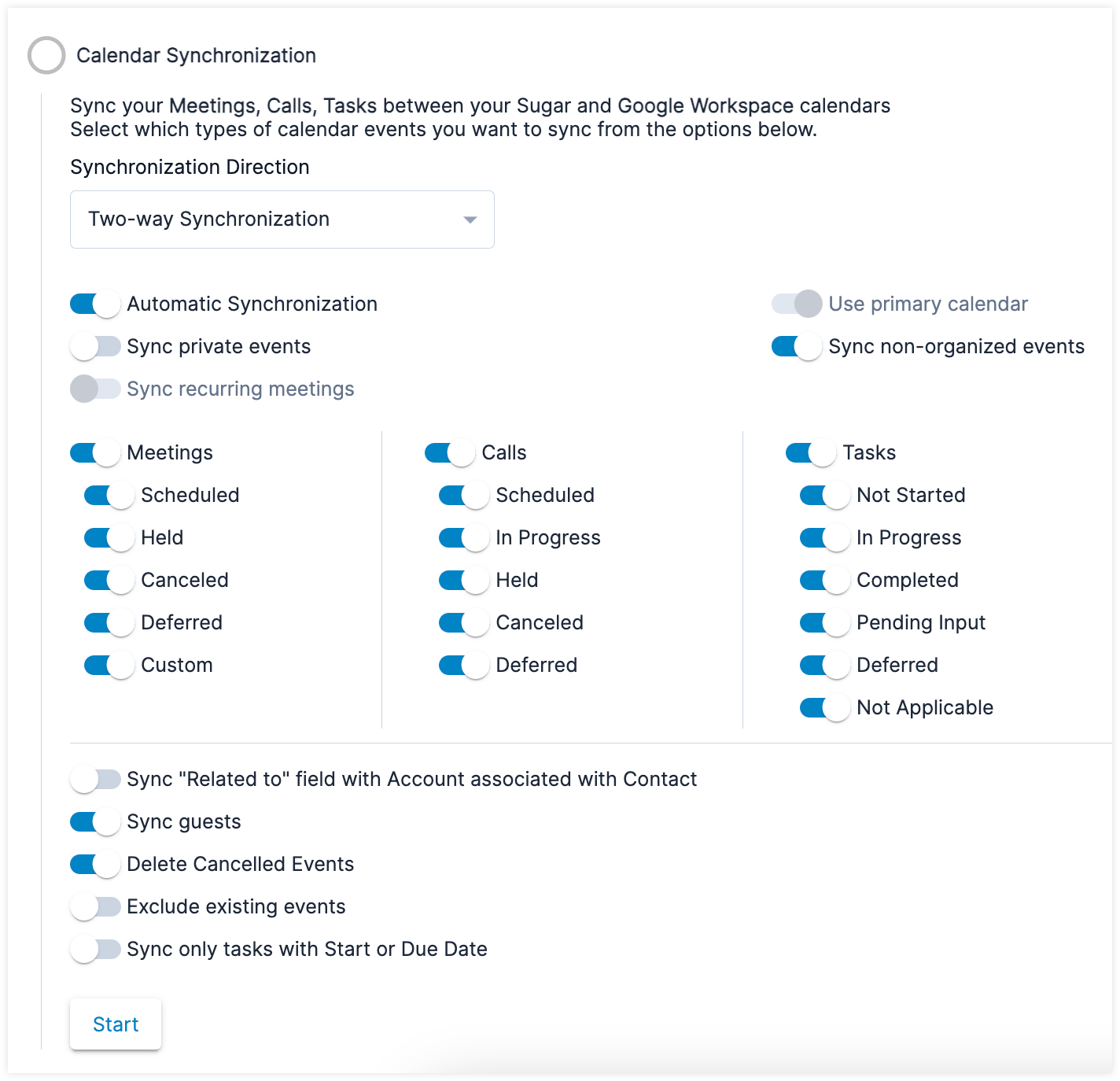Viewport: 1120px width, 1081px height.
Task: Enable Sync private events
Action: click(x=96, y=346)
